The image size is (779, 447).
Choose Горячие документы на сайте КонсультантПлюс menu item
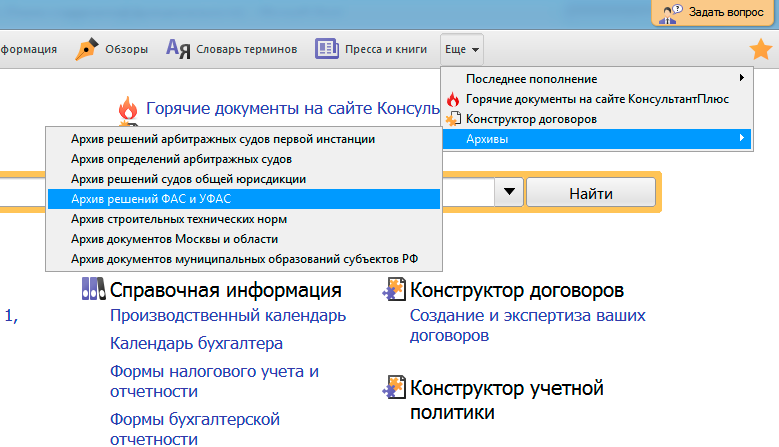(598, 99)
